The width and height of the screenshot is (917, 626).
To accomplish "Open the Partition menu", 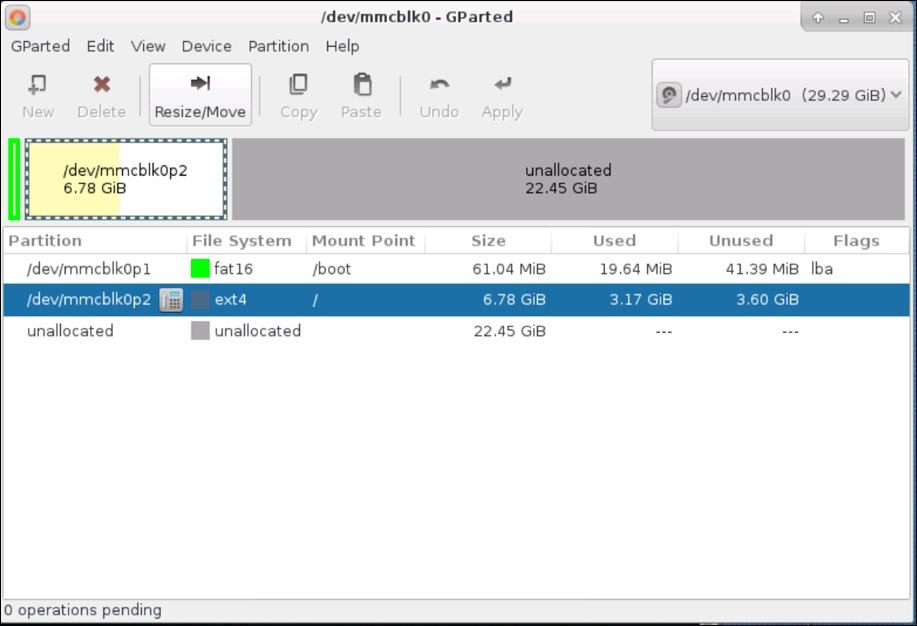I will tap(278, 46).
